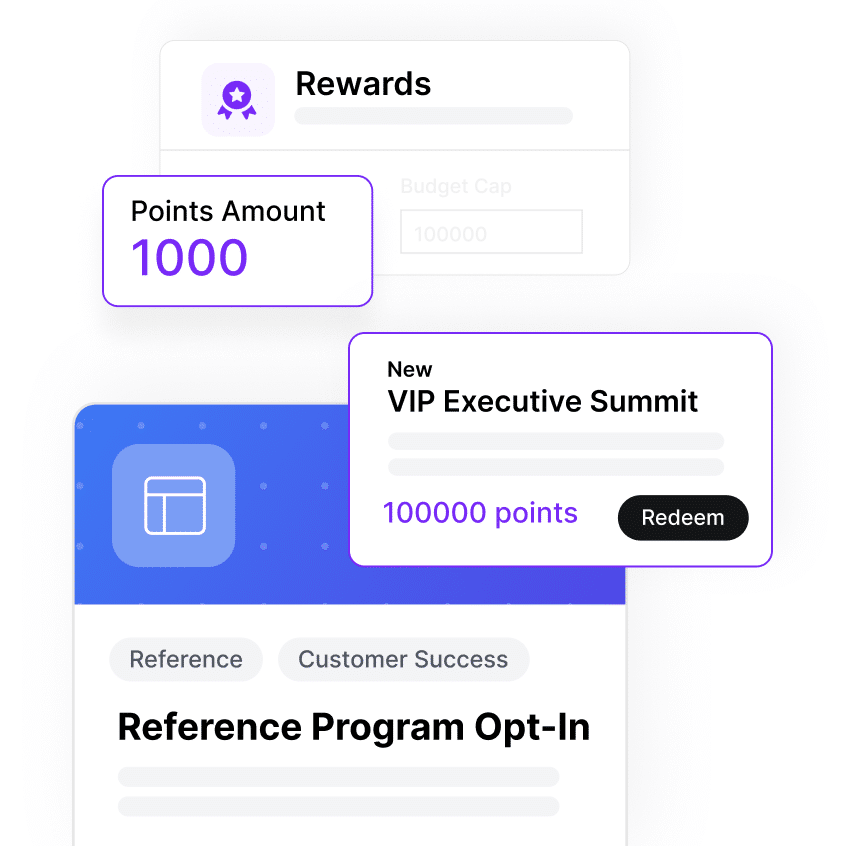Screen dimensions: 846x846
Task: Click the Budget Cap input field
Action: pyautogui.click(x=491, y=232)
